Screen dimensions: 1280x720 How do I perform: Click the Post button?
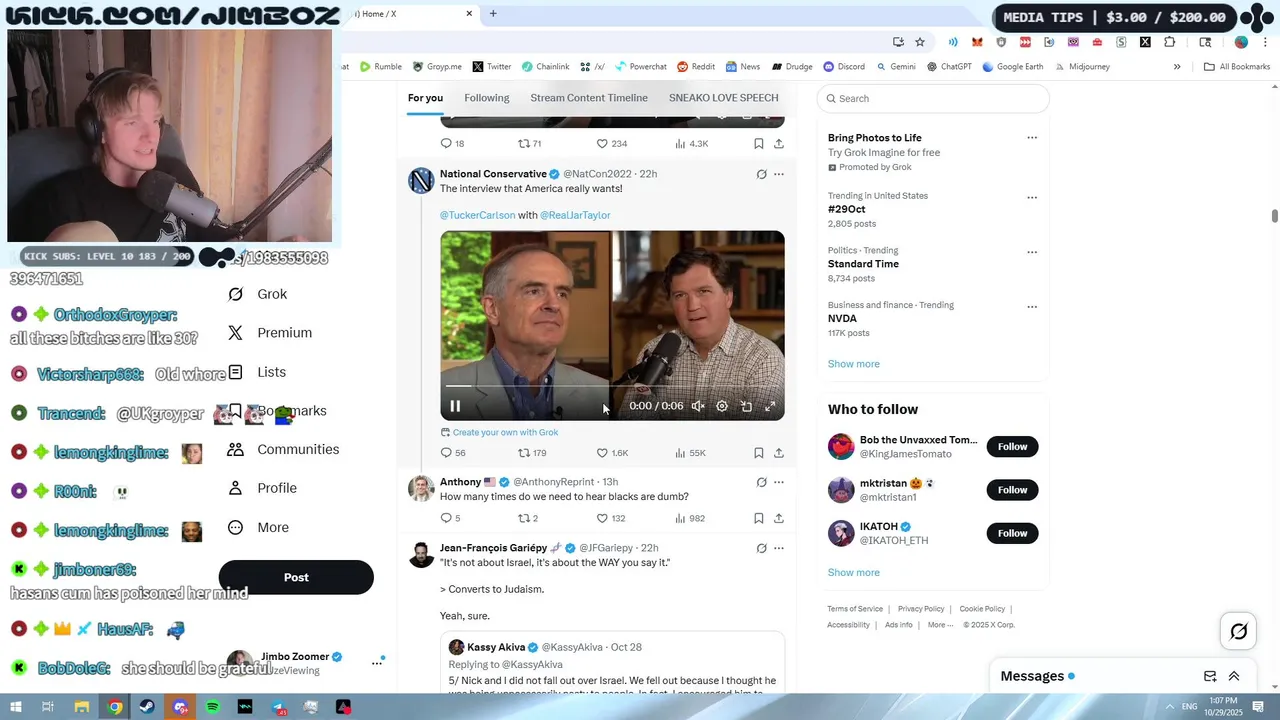pyautogui.click(x=296, y=577)
